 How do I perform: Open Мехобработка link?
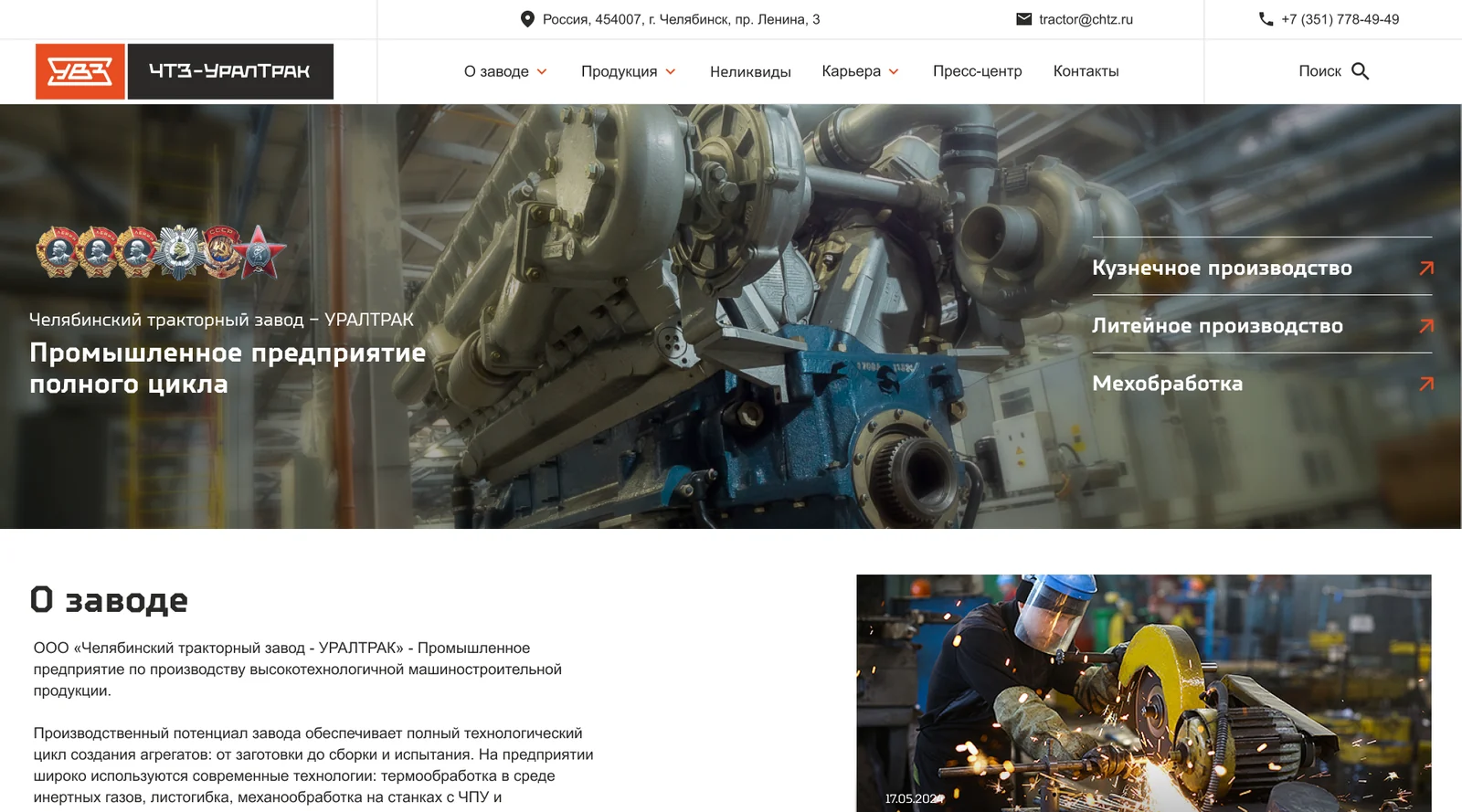(1167, 384)
